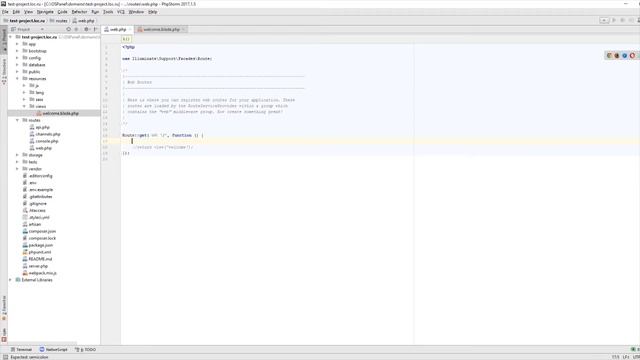Open the run configuration dropdown in toolbar
This screenshot has height=360, width=640.
coord(604,20)
